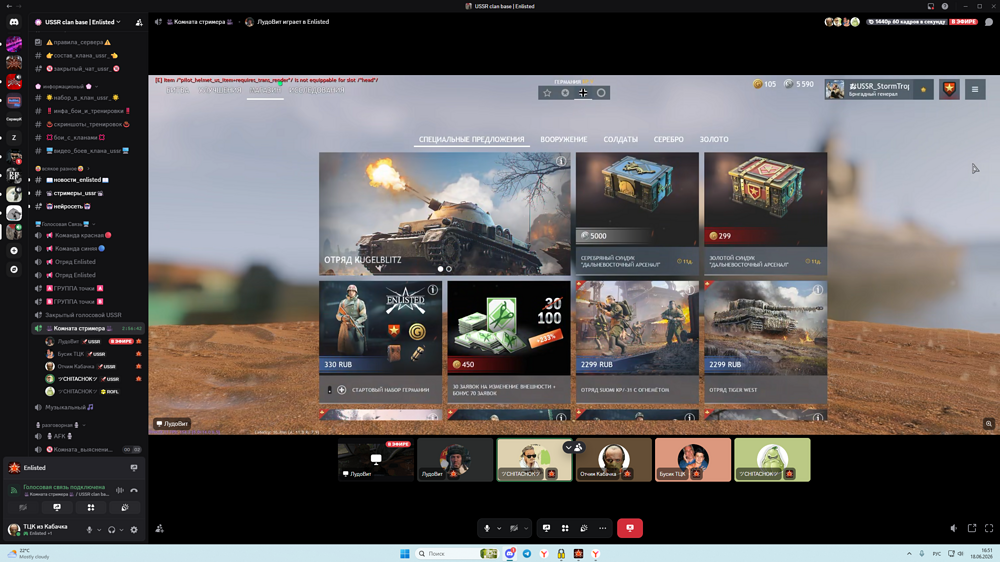This screenshot has height=562, width=1000.
Task: Switch to ВООРУЖЕНИЕ shop tab
Action: pyautogui.click(x=564, y=140)
